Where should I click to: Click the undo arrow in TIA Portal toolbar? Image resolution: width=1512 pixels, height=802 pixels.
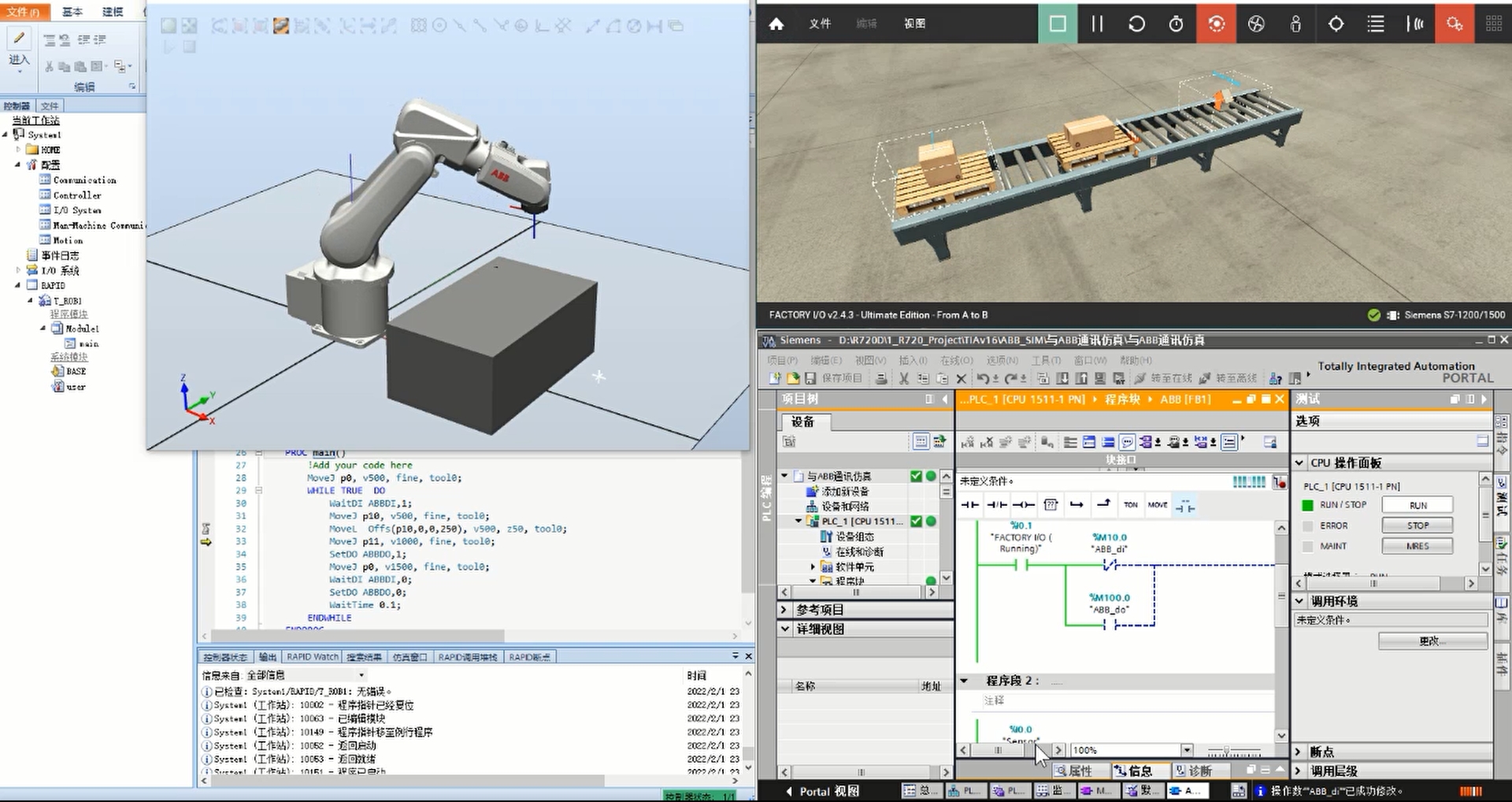983,379
